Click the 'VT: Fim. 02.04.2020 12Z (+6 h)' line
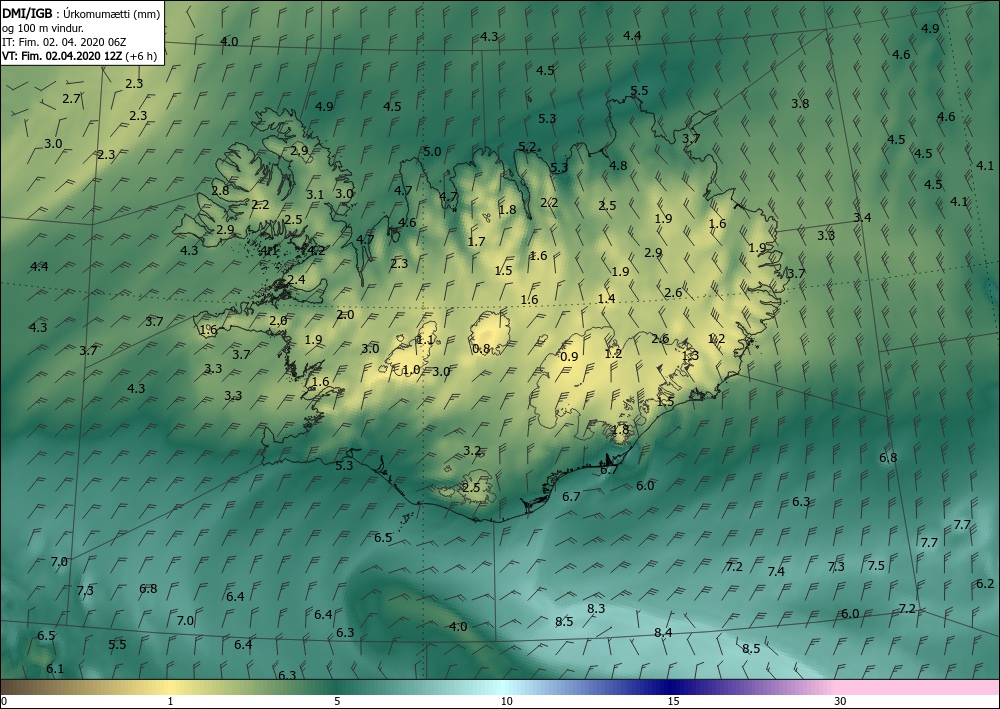 coord(79,56)
